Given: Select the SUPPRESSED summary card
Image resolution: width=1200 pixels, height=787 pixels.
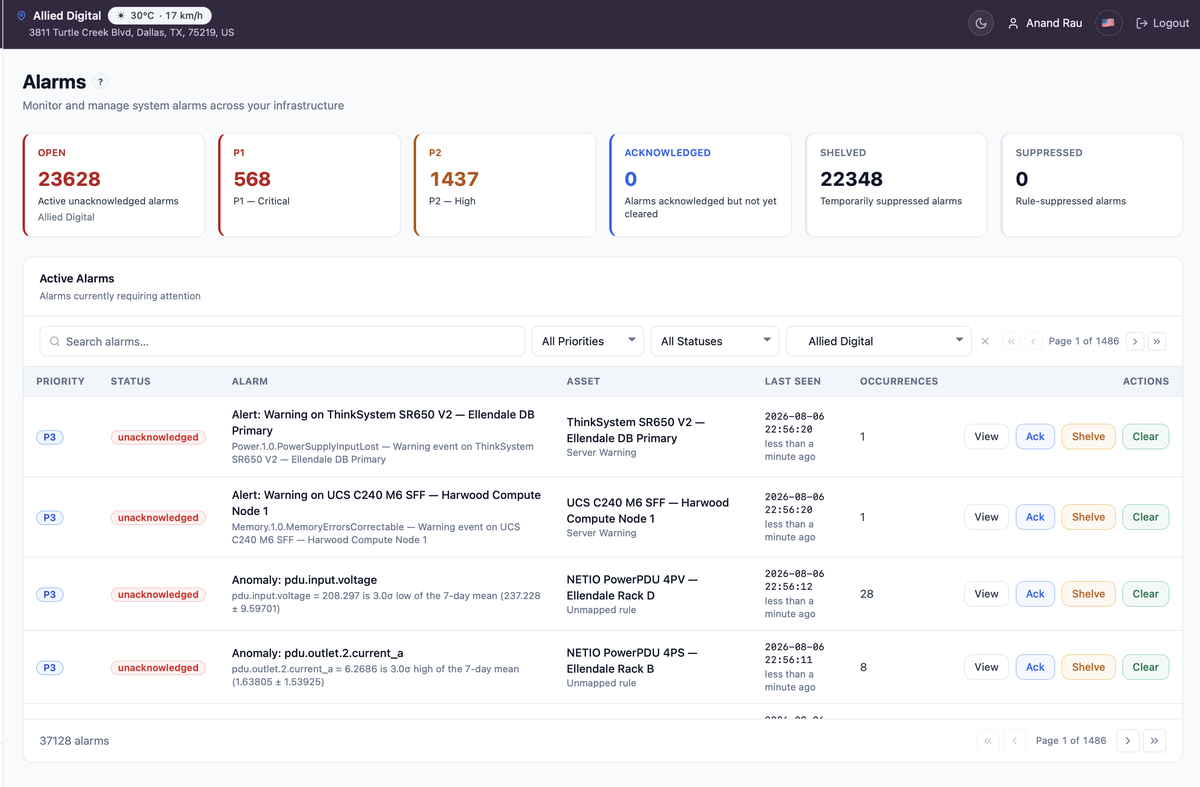Looking at the screenshot, I should [x=1092, y=185].
